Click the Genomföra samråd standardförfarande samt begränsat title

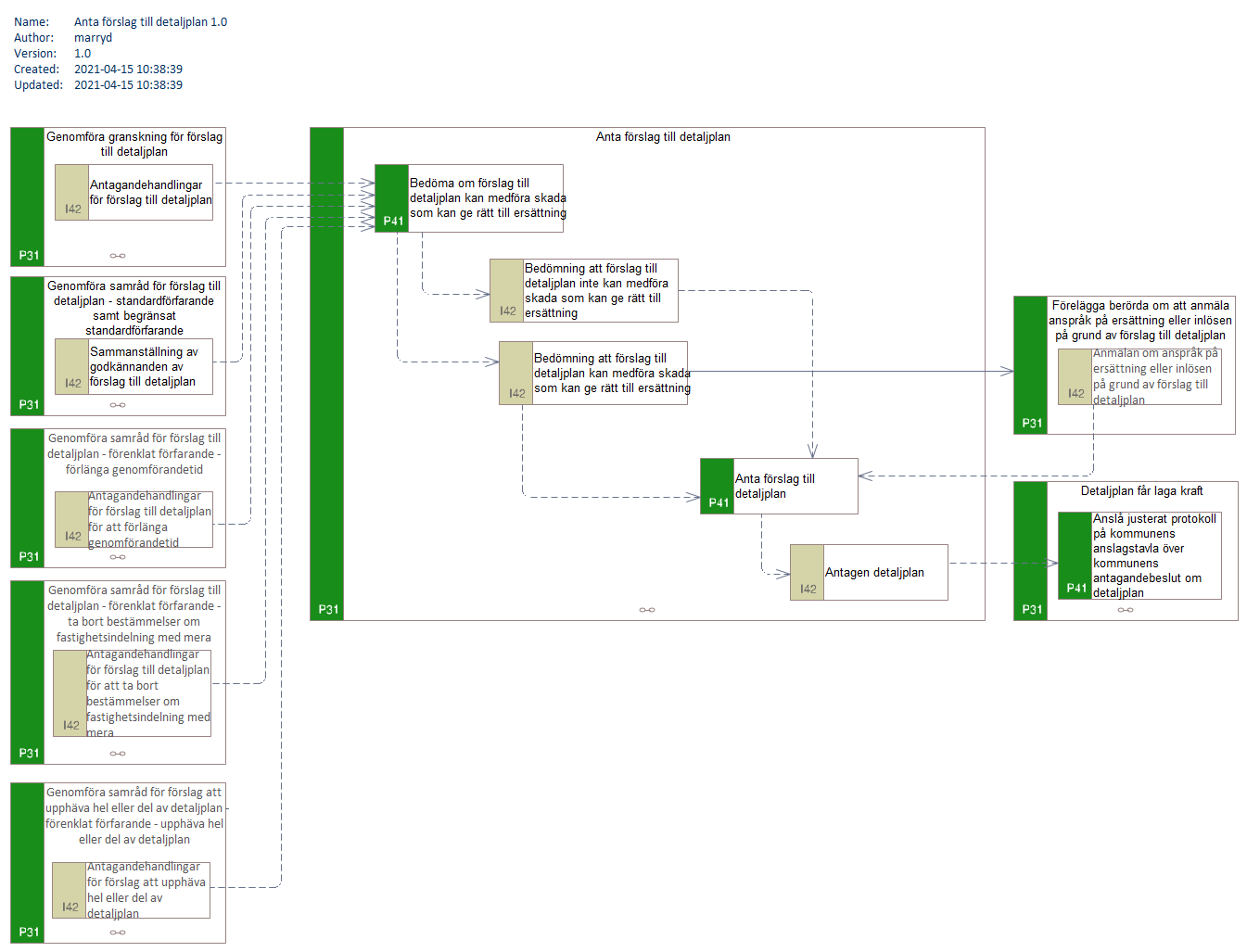pos(134,308)
